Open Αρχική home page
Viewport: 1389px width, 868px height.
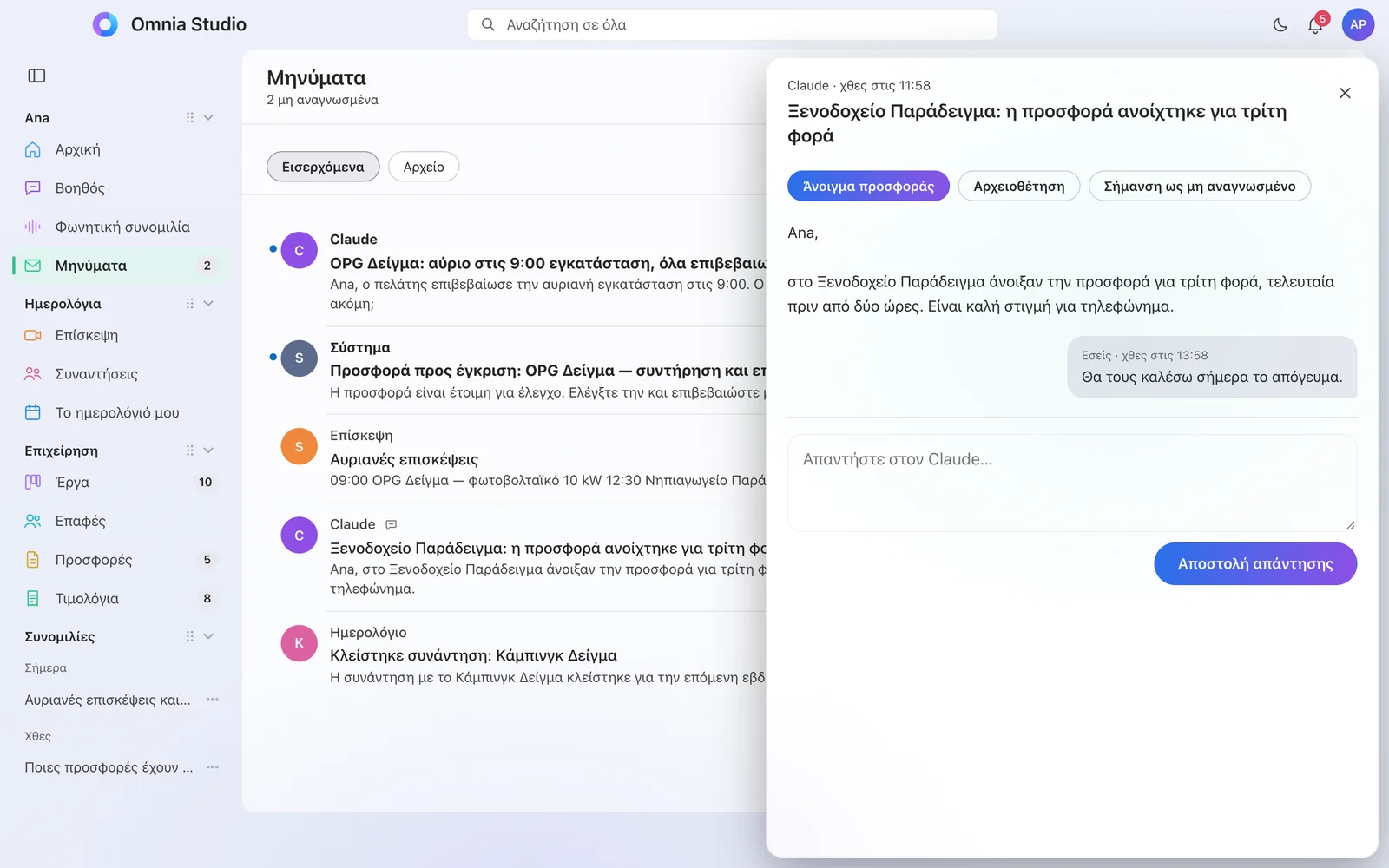(x=119, y=149)
